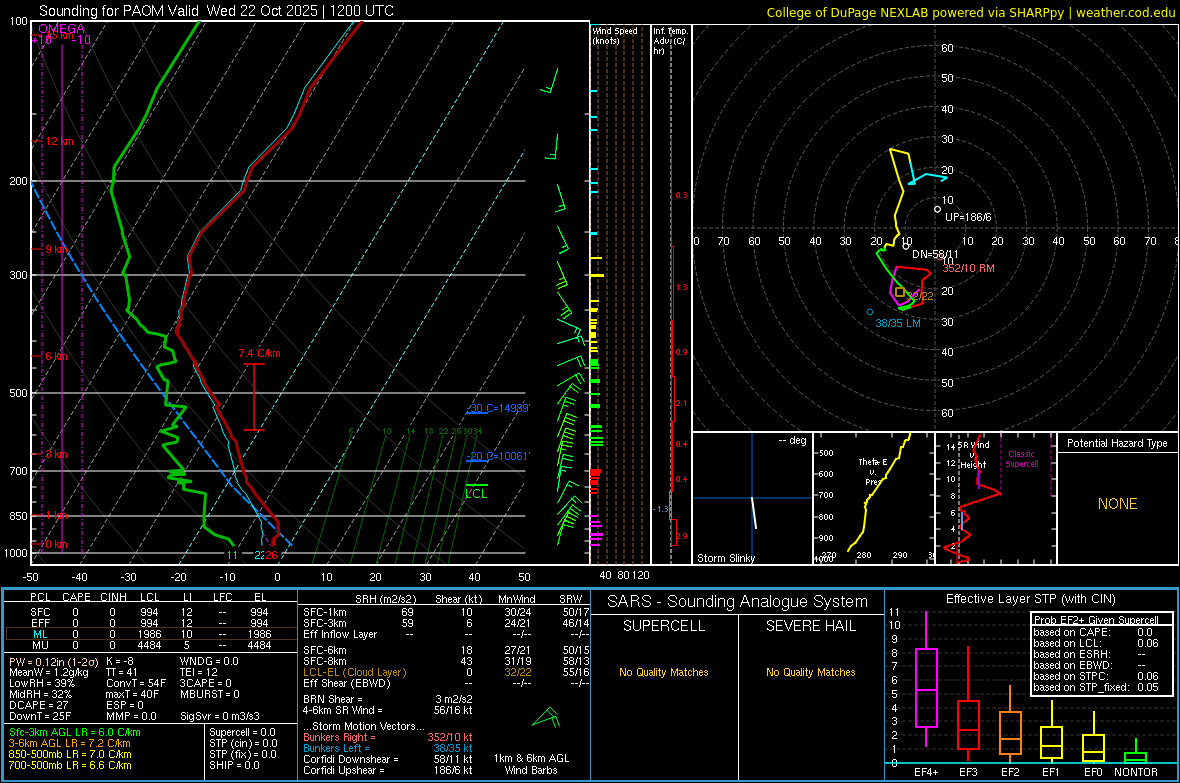Click the SigSvr = 0 m3/s3 value
1180x783 pixels.
click(x=220, y=716)
